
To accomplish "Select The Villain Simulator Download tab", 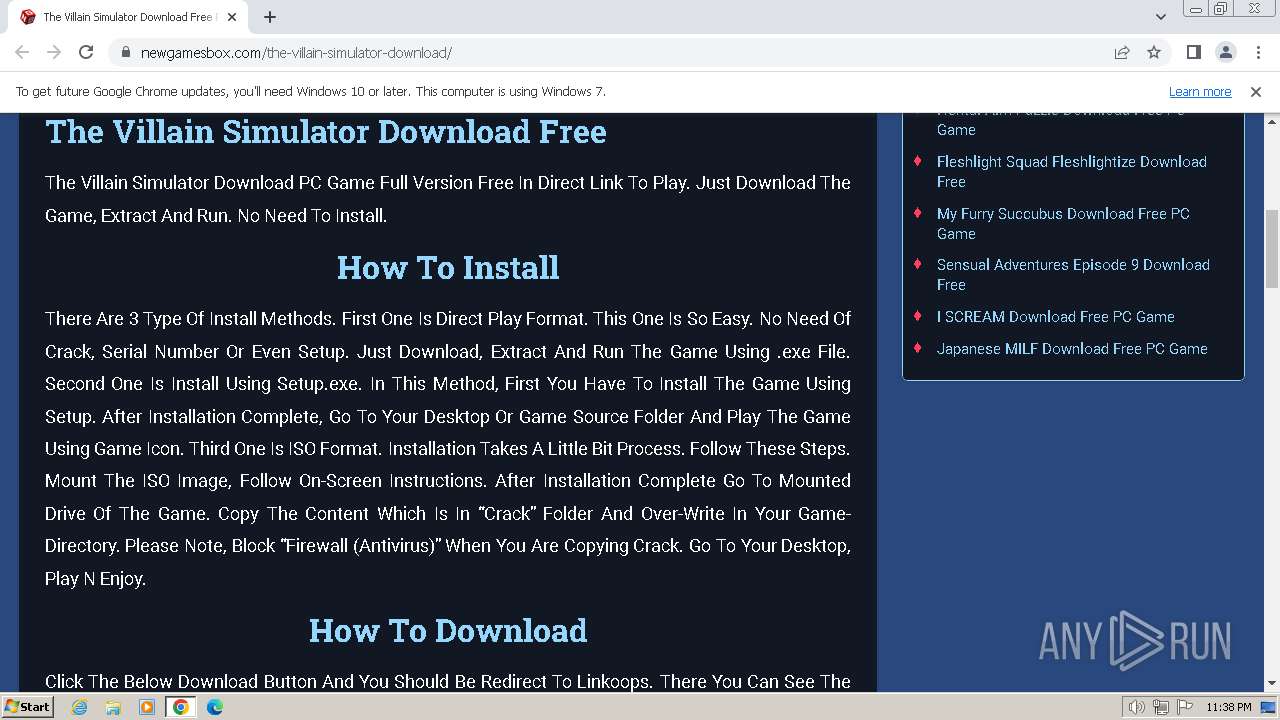I will click(x=128, y=17).
